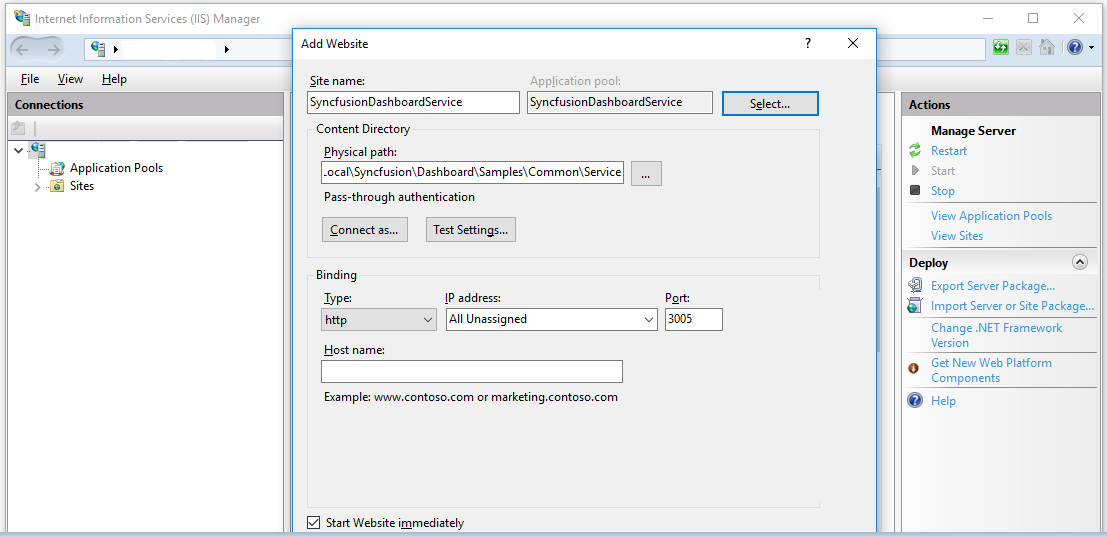Open the Help menu

(x=114, y=79)
